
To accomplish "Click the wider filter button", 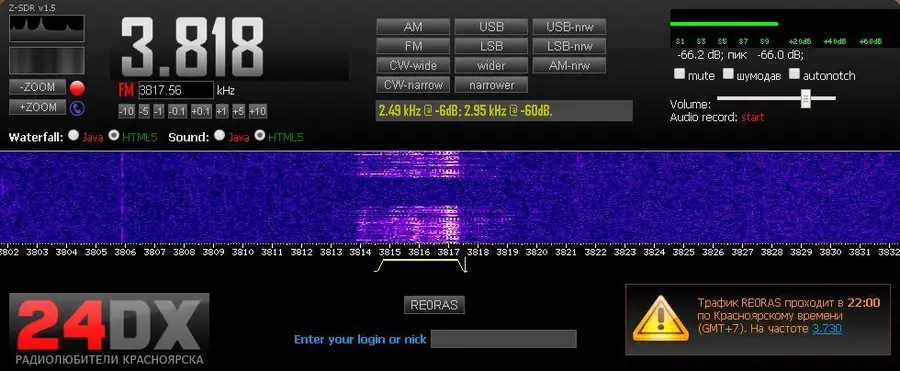I will point(491,65).
